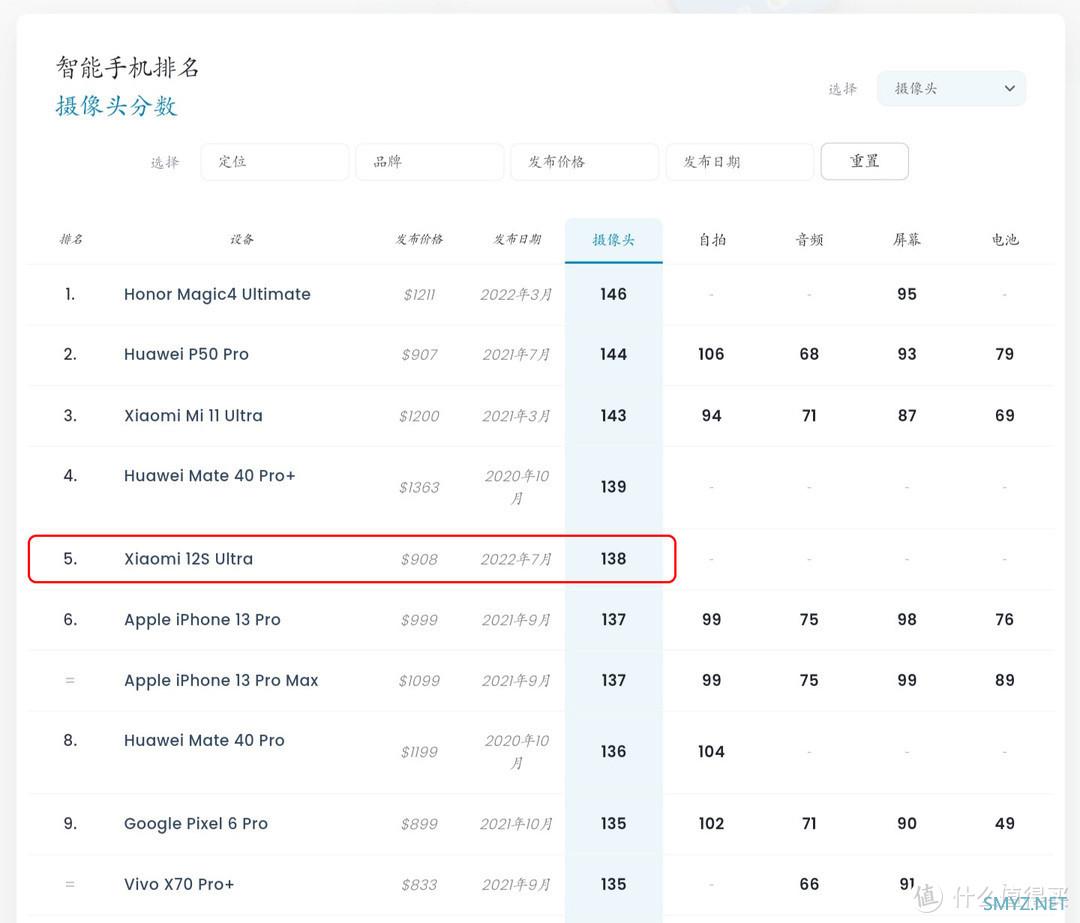Select the 电池 column tab
1080x923 pixels.
1005,240
